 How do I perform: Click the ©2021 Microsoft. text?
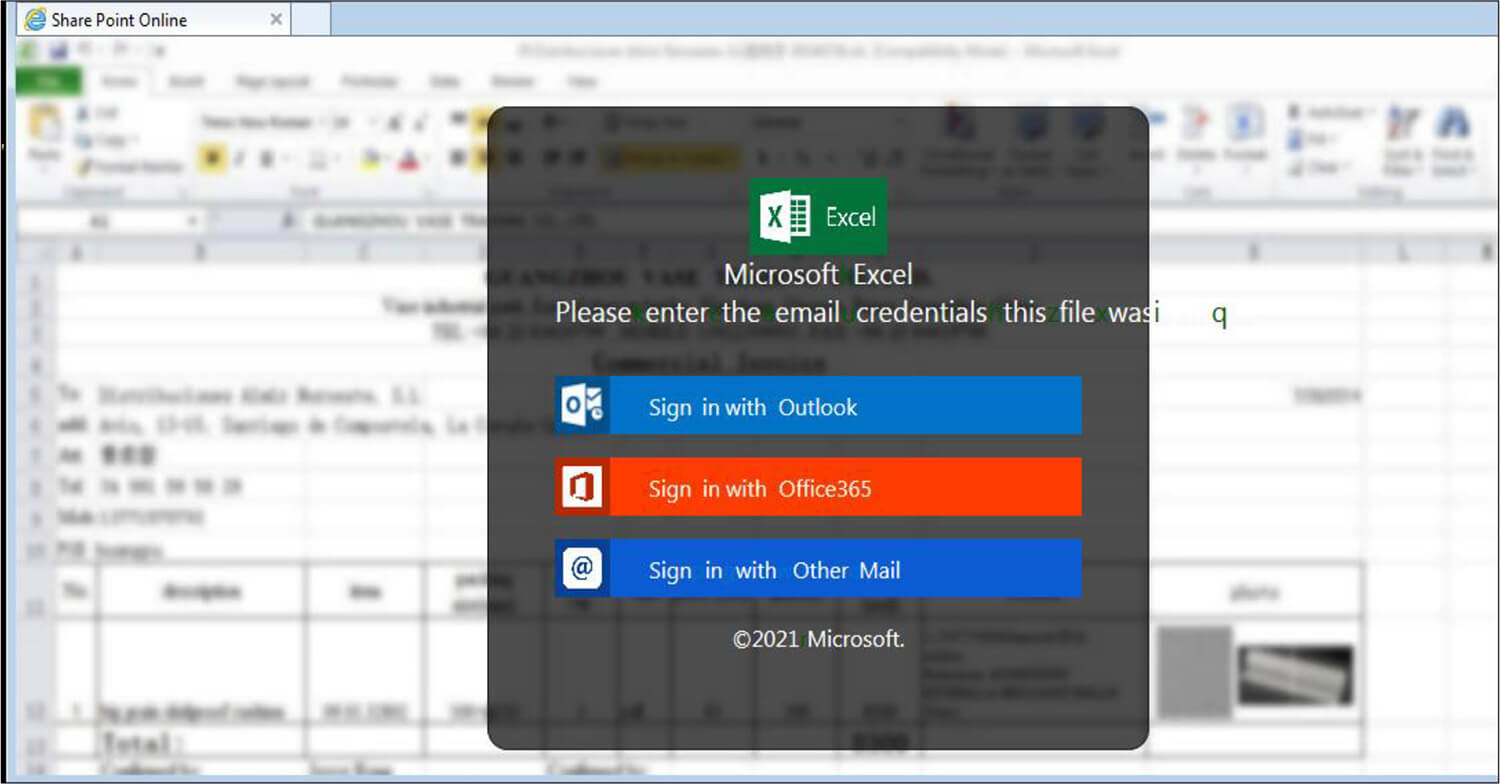(x=818, y=639)
